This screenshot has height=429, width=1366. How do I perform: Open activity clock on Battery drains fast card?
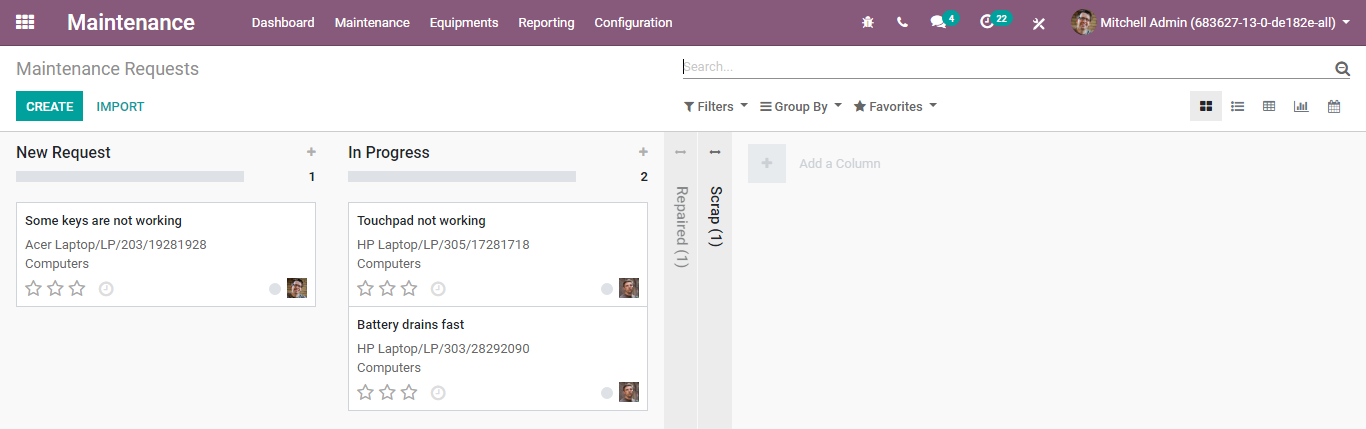[x=438, y=393]
